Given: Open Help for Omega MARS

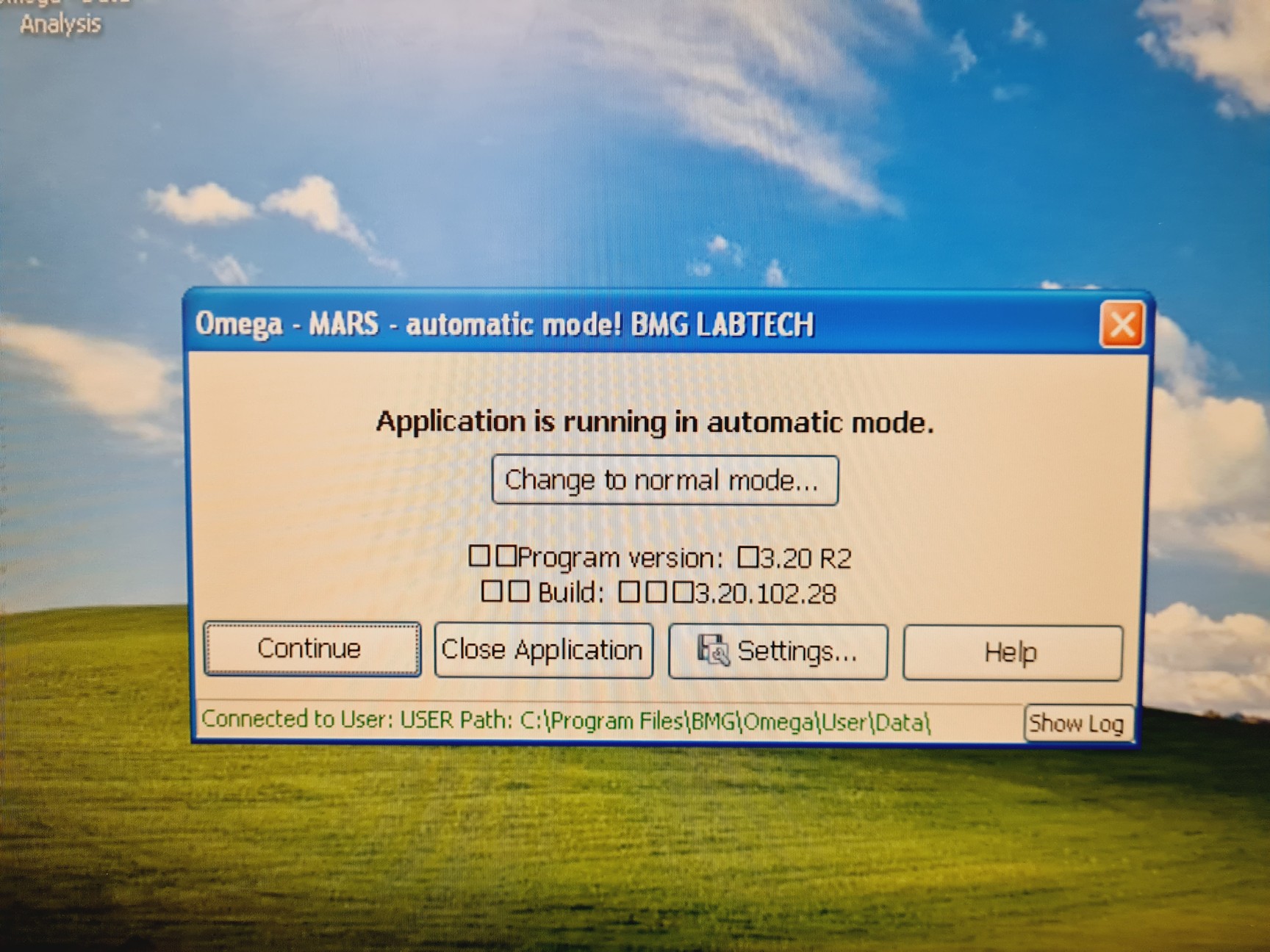Looking at the screenshot, I should click(1012, 652).
